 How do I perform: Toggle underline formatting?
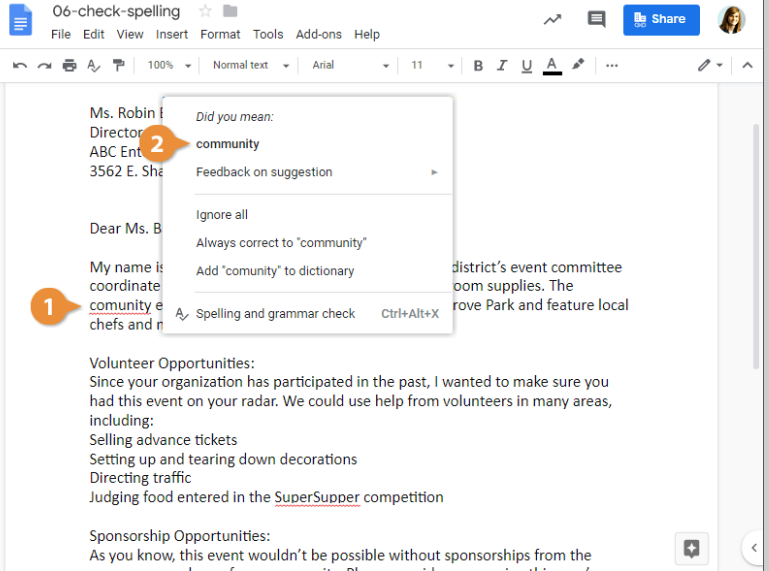pos(527,66)
